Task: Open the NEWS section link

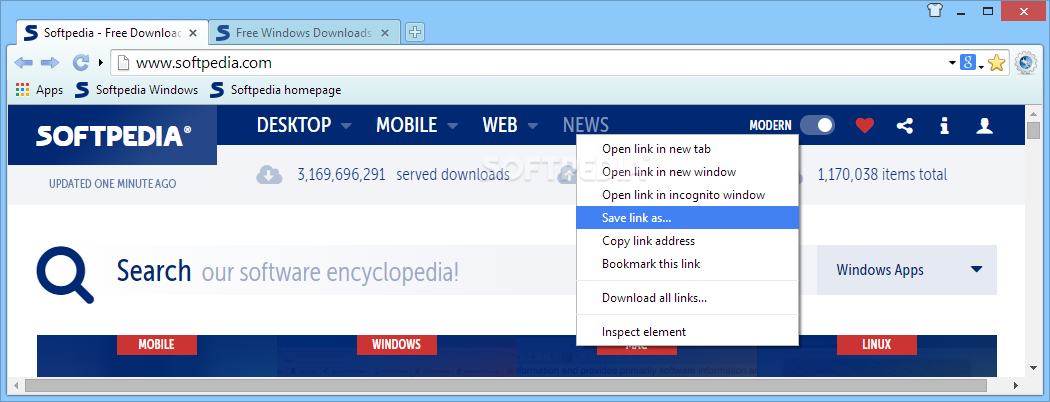Action: [x=586, y=125]
